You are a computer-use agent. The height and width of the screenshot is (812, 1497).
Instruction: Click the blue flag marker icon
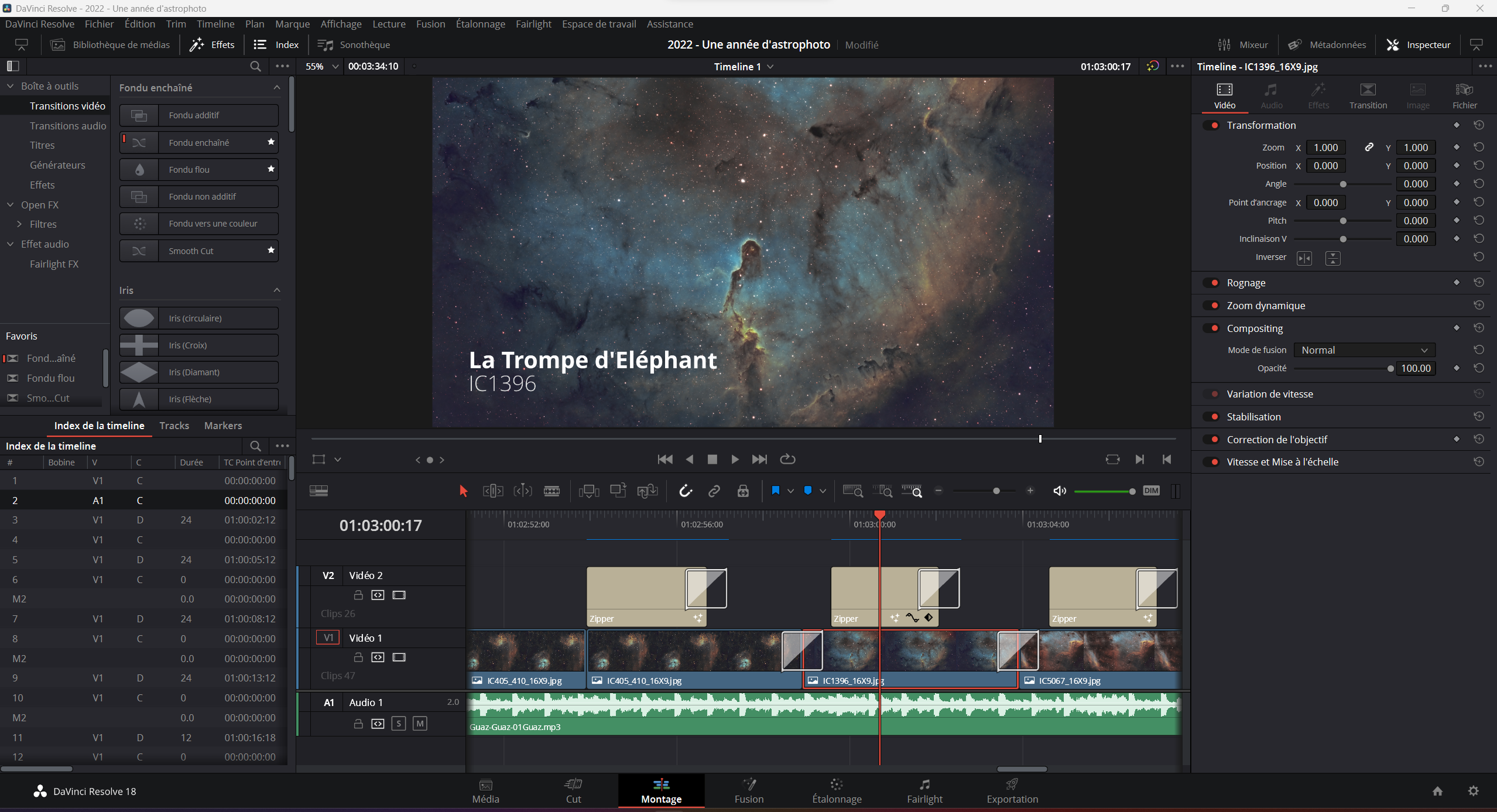(776, 491)
